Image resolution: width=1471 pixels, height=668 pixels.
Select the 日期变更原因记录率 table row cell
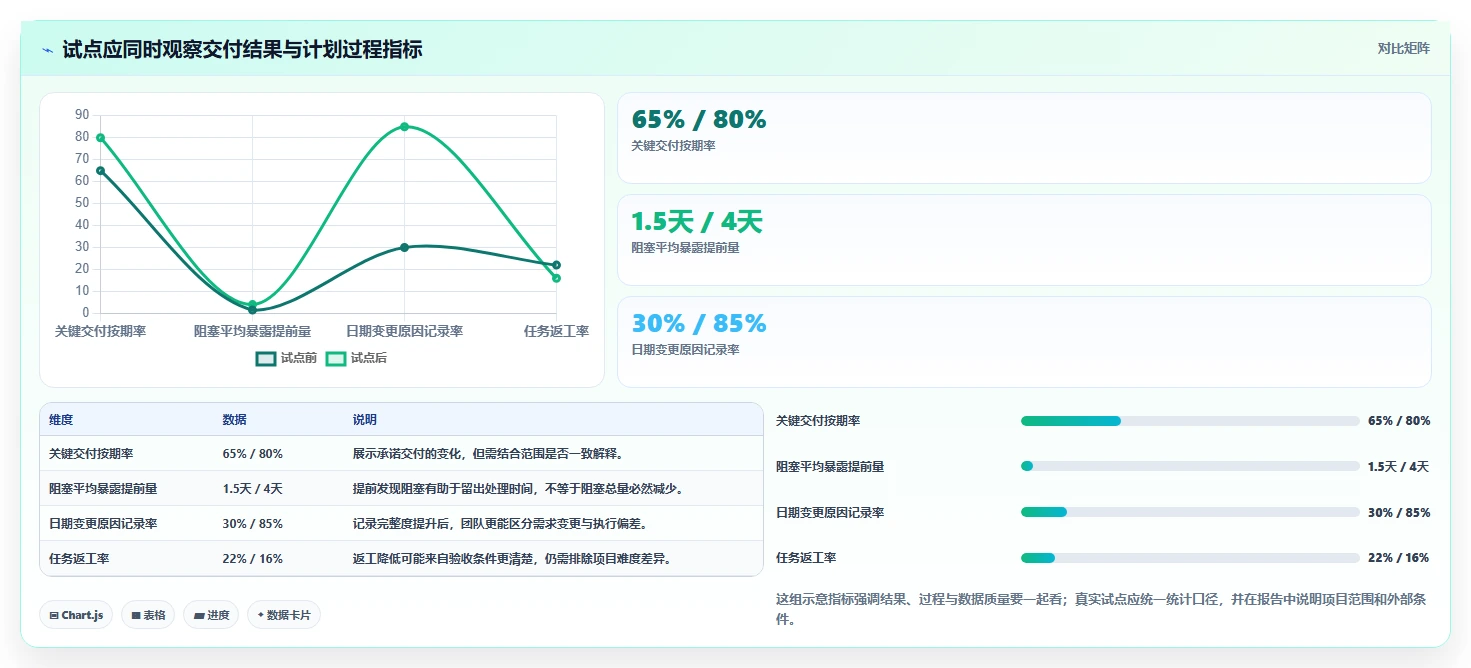coord(103,523)
